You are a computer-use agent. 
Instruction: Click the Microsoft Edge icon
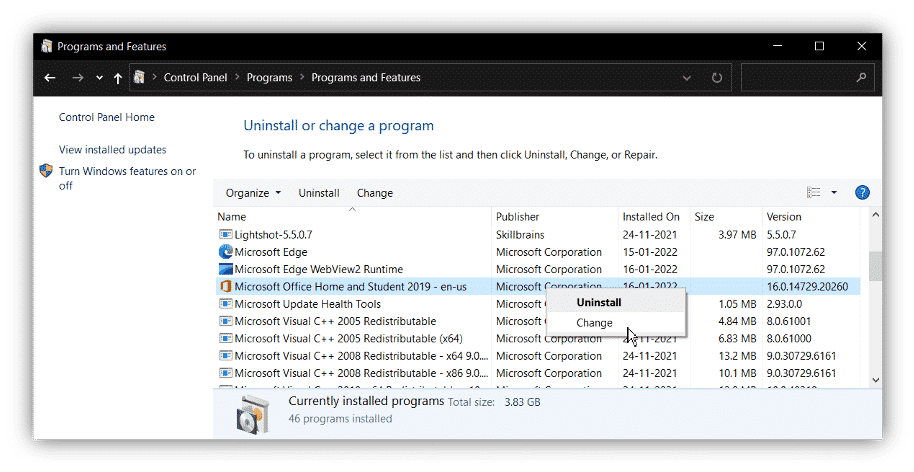tap(226, 252)
